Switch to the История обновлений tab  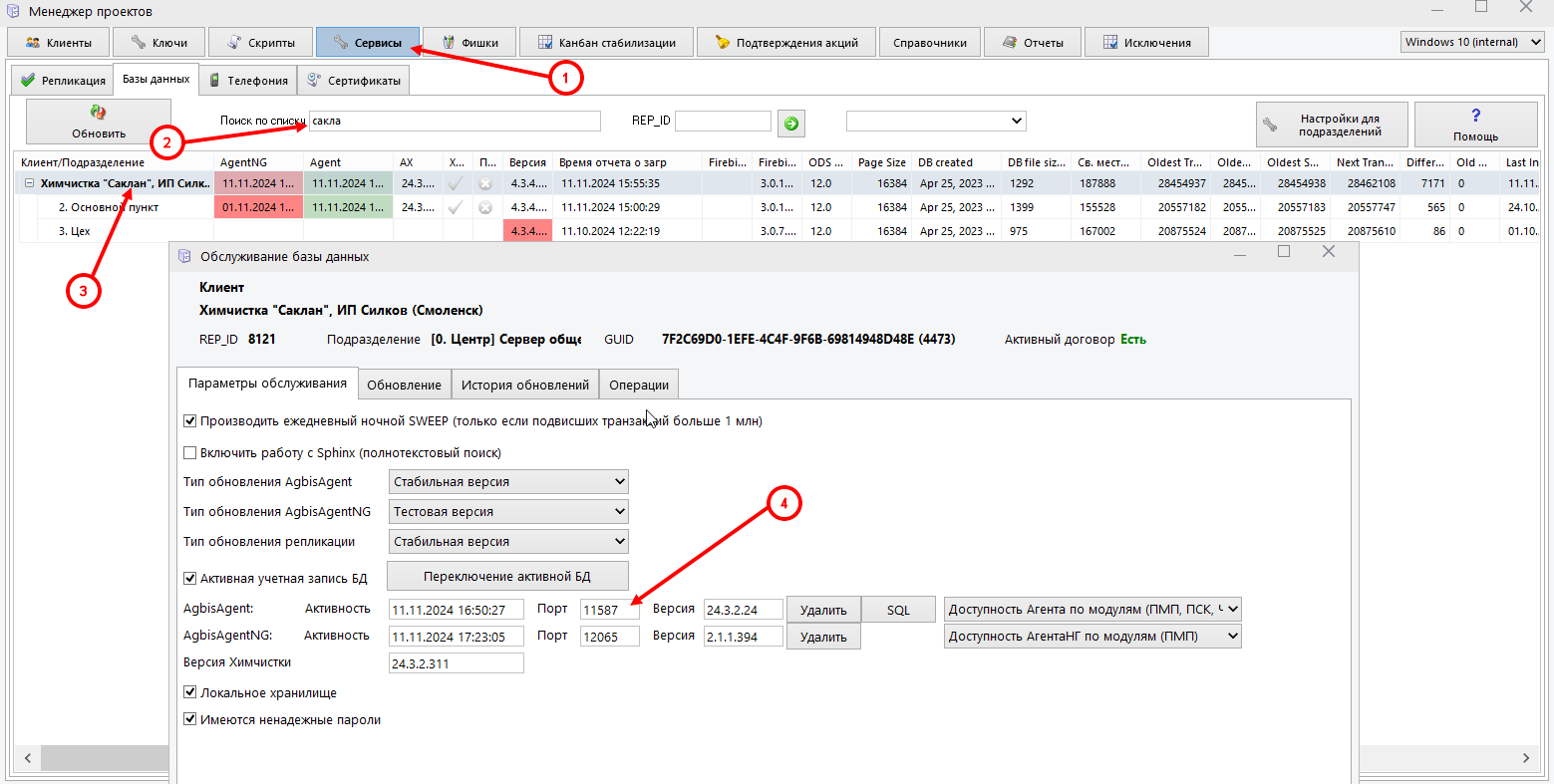tap(525, 385)
